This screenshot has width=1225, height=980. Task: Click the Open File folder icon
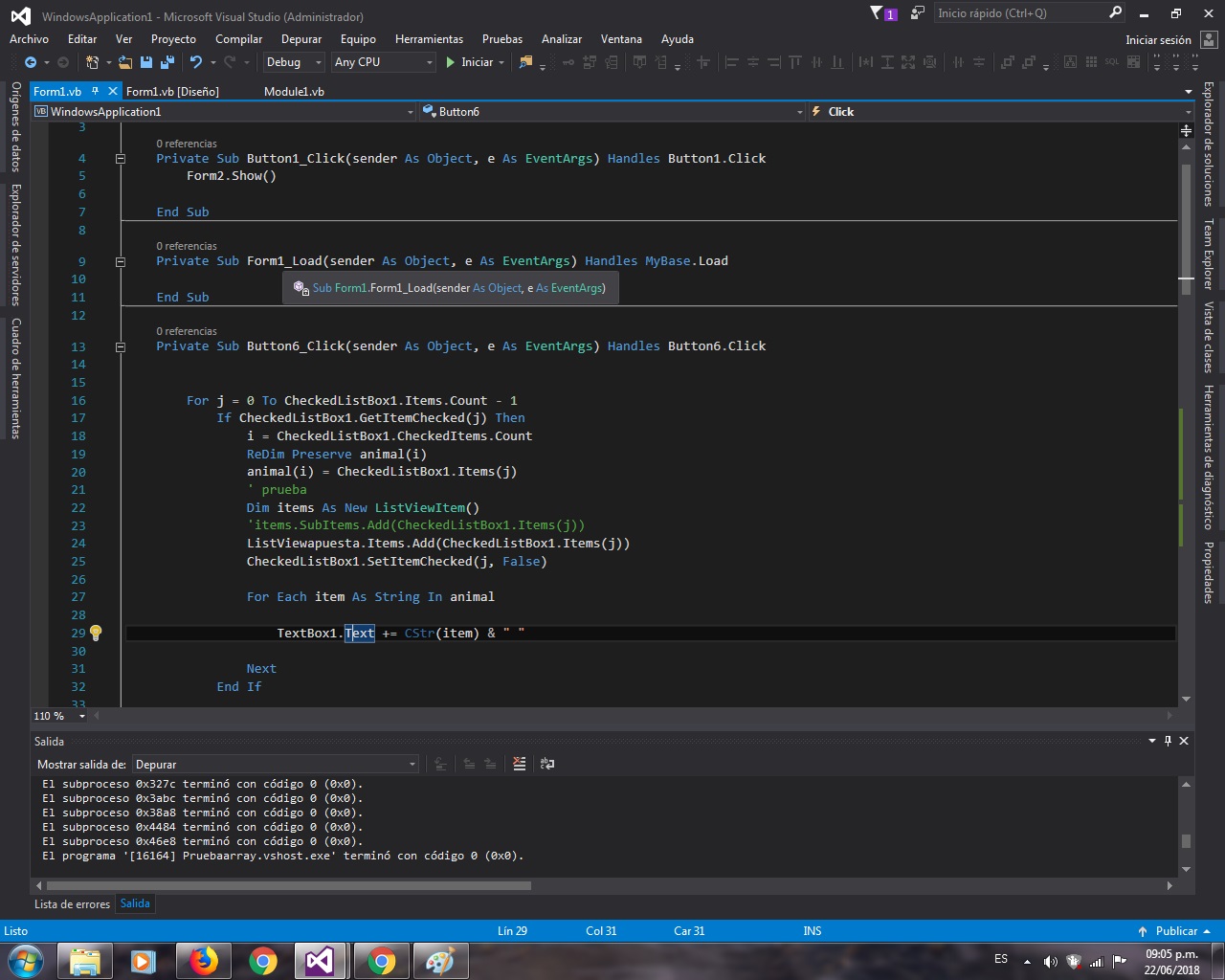tap(124, 62)
